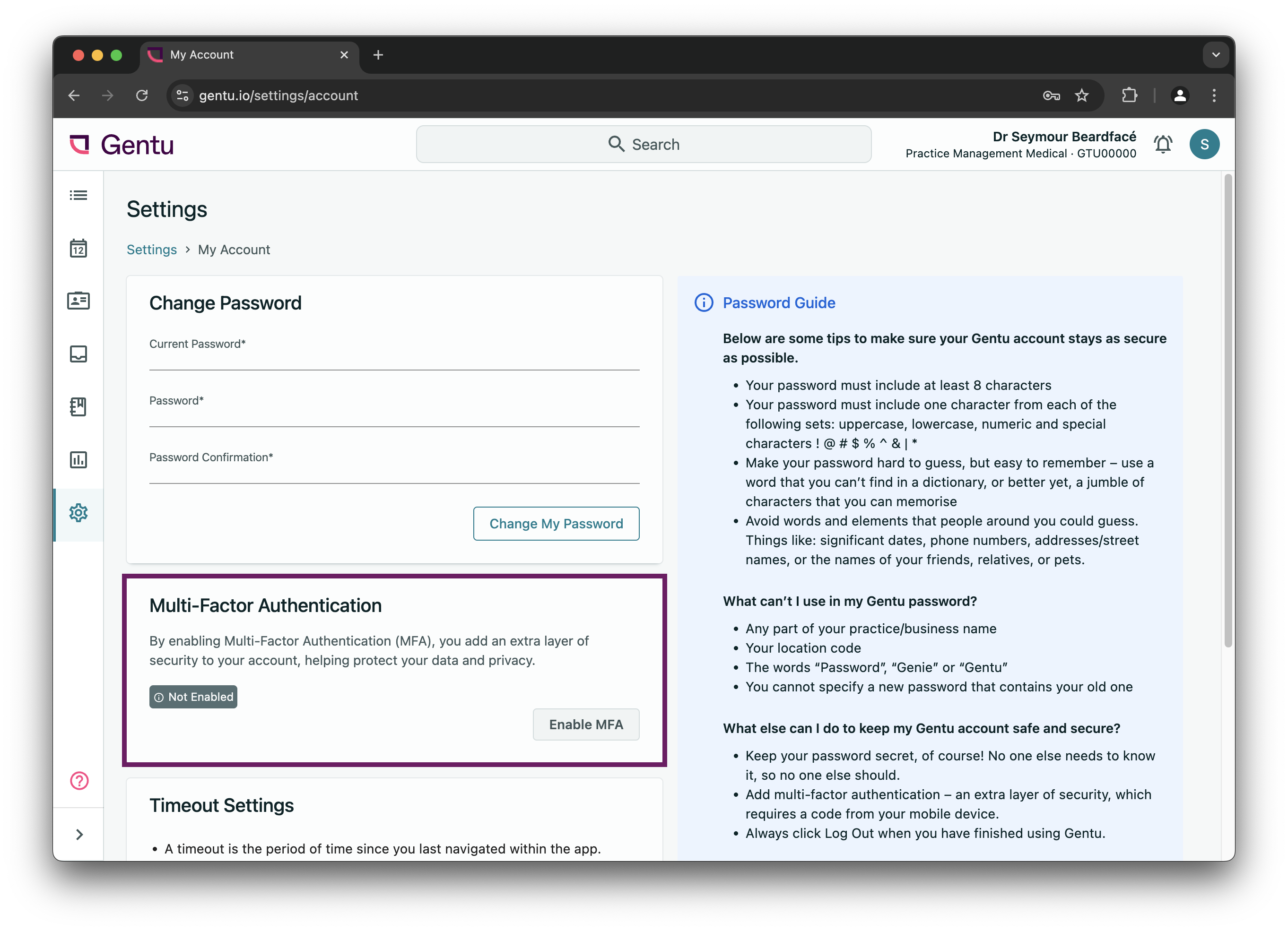Open the reports bar chart icon
The height and width of the screenshot is (931, 1288).
click(78, 460)
